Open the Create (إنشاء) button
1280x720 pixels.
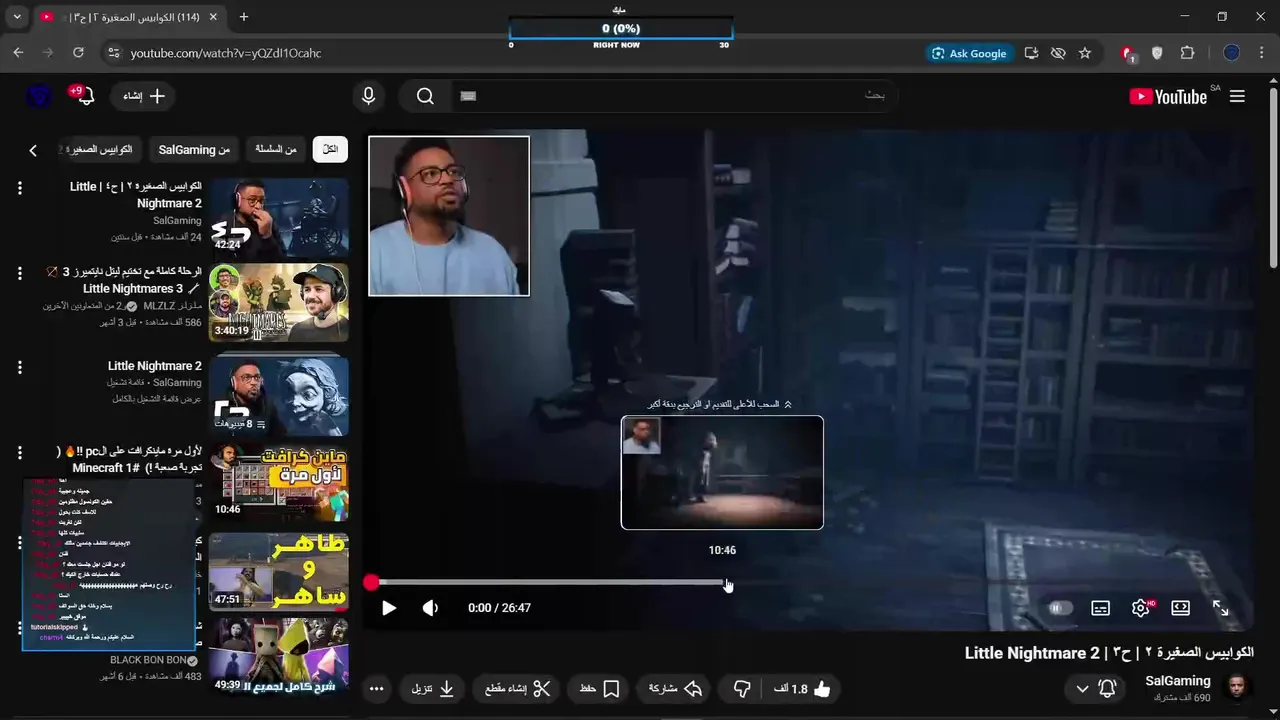(144, 96)
